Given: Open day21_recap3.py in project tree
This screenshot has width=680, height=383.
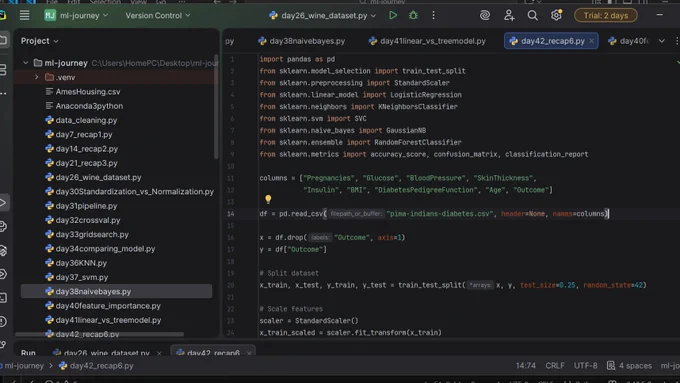Looking at the screenshot, I should point(82,163).
